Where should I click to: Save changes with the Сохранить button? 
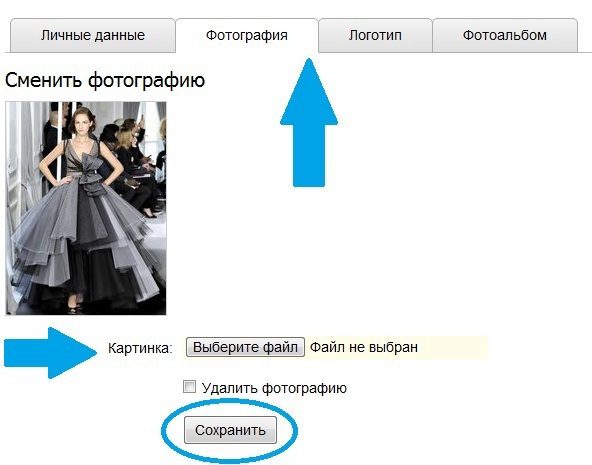click(x=230, y=430)
